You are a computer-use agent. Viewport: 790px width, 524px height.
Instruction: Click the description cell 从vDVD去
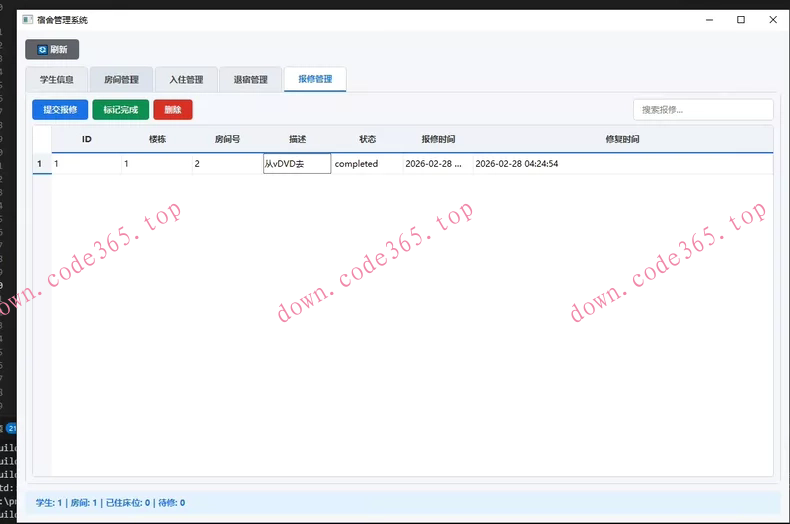point(297,164)
